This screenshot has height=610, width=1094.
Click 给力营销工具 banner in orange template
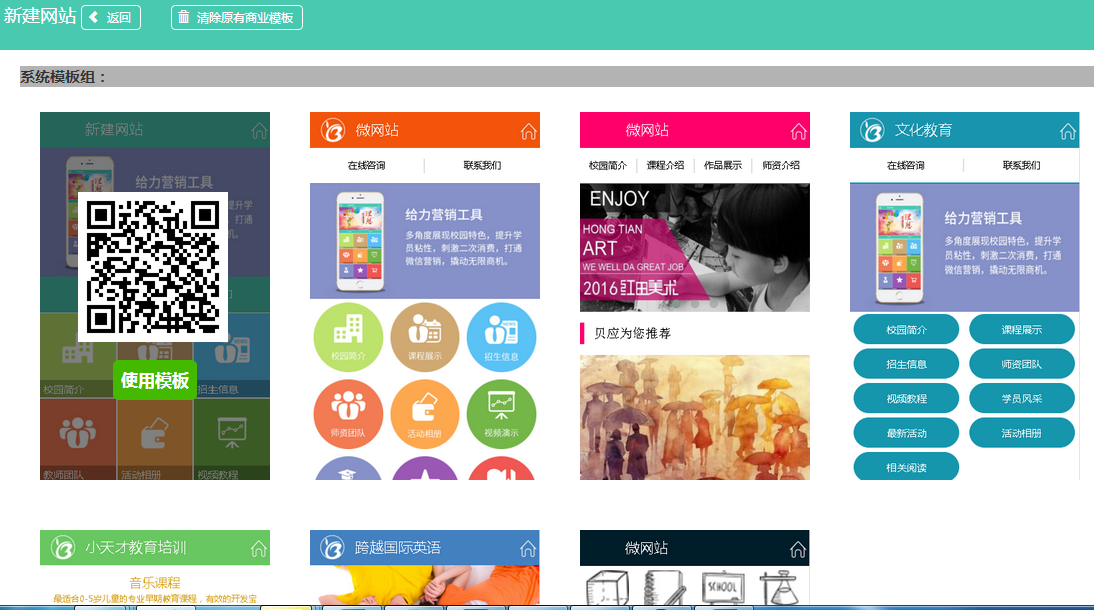click(x=425, y=241)
